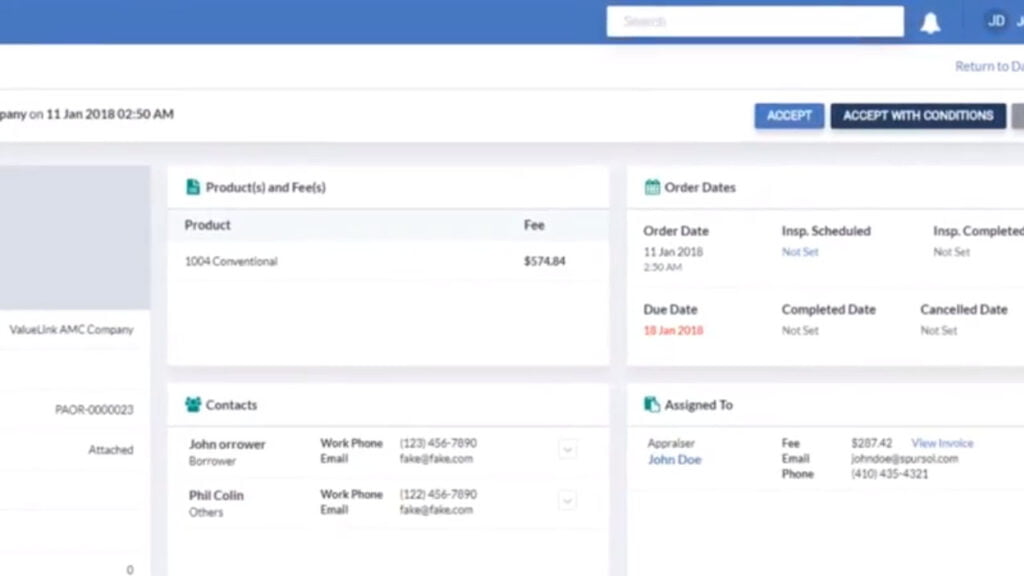Image resolution: width=1024 pixels, height=576 pixels.
Task: Expand John orrower contact details
Action: pyautogui.click(x=568, y=449)
